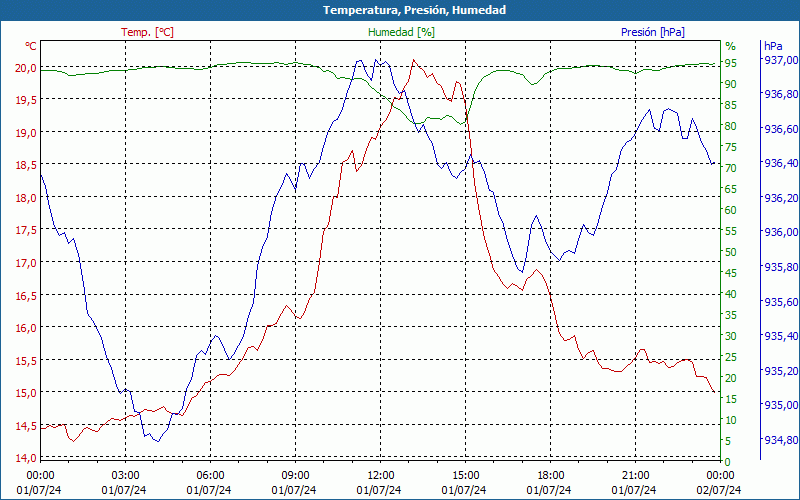The width and height of the screenshot is (800, 500).
Task: Click the green "95" humidity axis value
Action: click(x=731, y=63)
